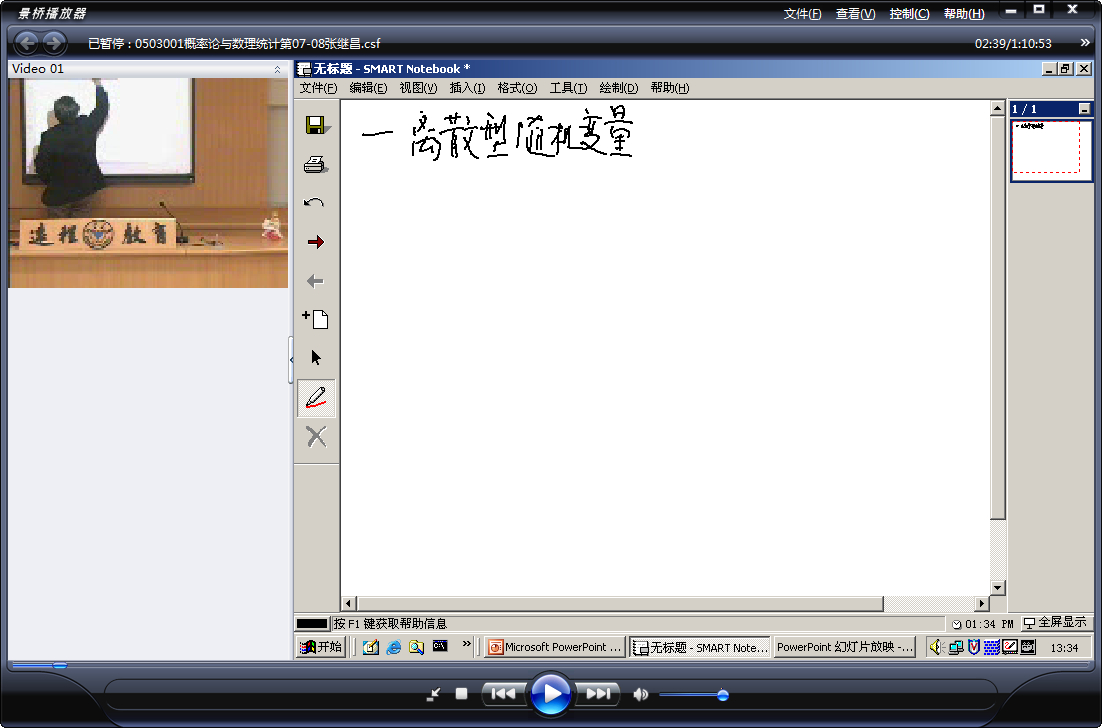Image resolution: width=1102 pixels, height=728 pixels.
Task: Click the 开始 Start button
Action: (x=320, y=646)
